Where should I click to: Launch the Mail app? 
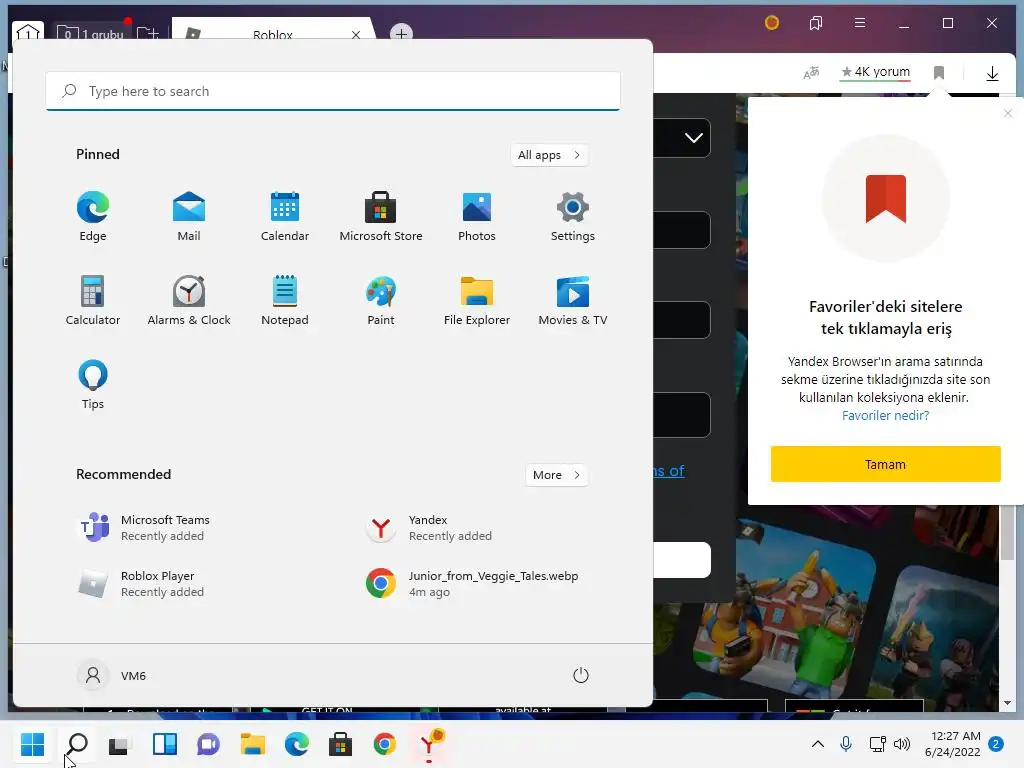(189, 216)
